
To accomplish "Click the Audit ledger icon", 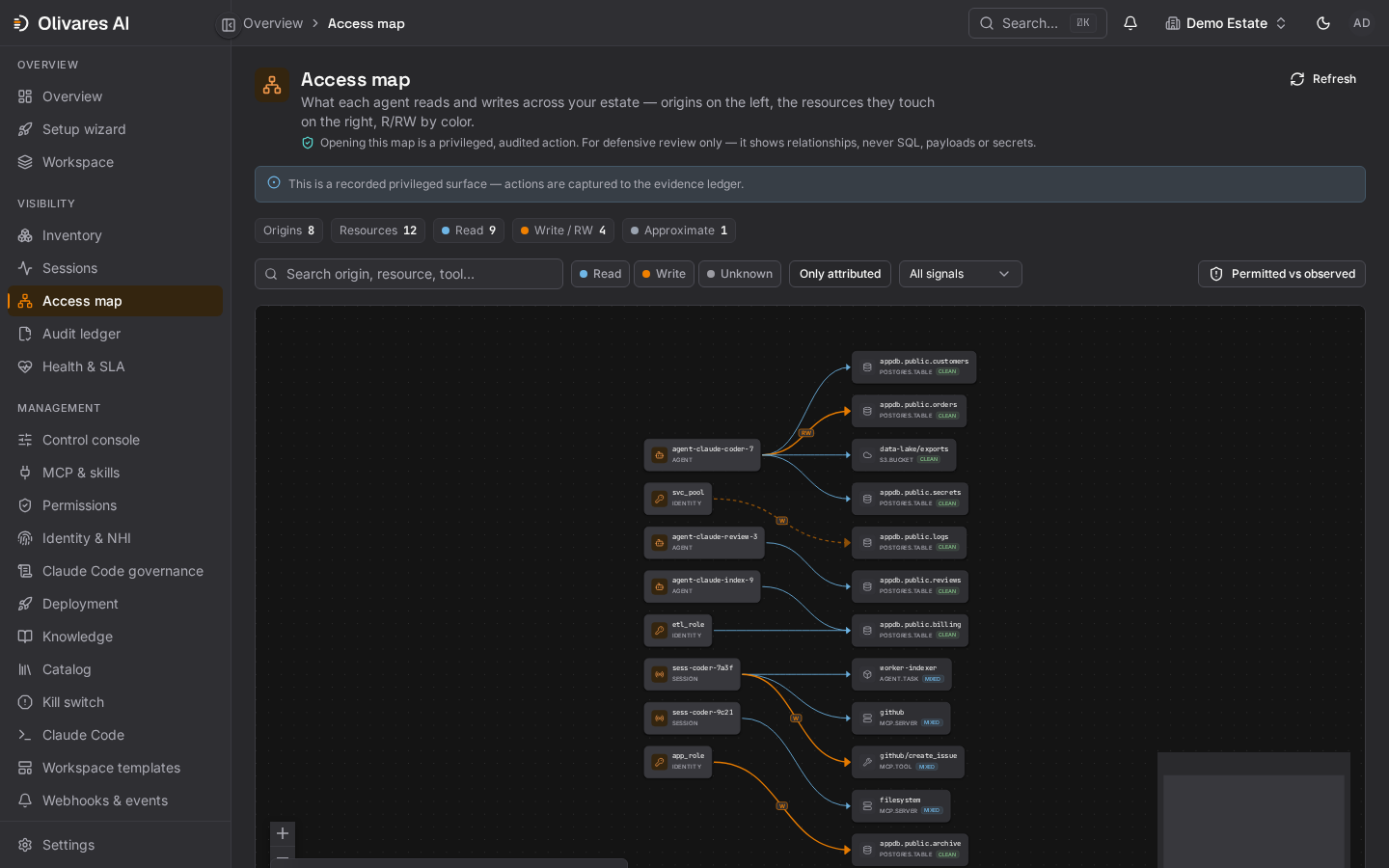I will 25,334.
